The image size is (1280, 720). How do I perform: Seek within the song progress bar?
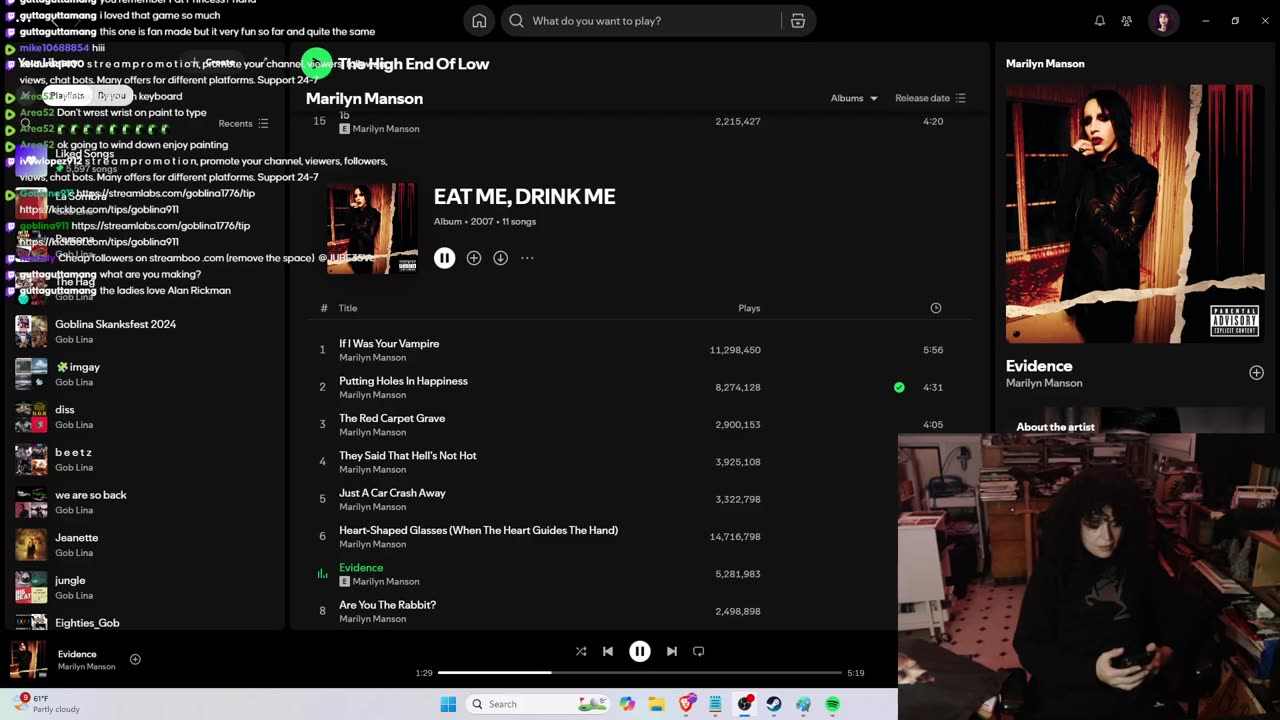click(x=640, y=673)
